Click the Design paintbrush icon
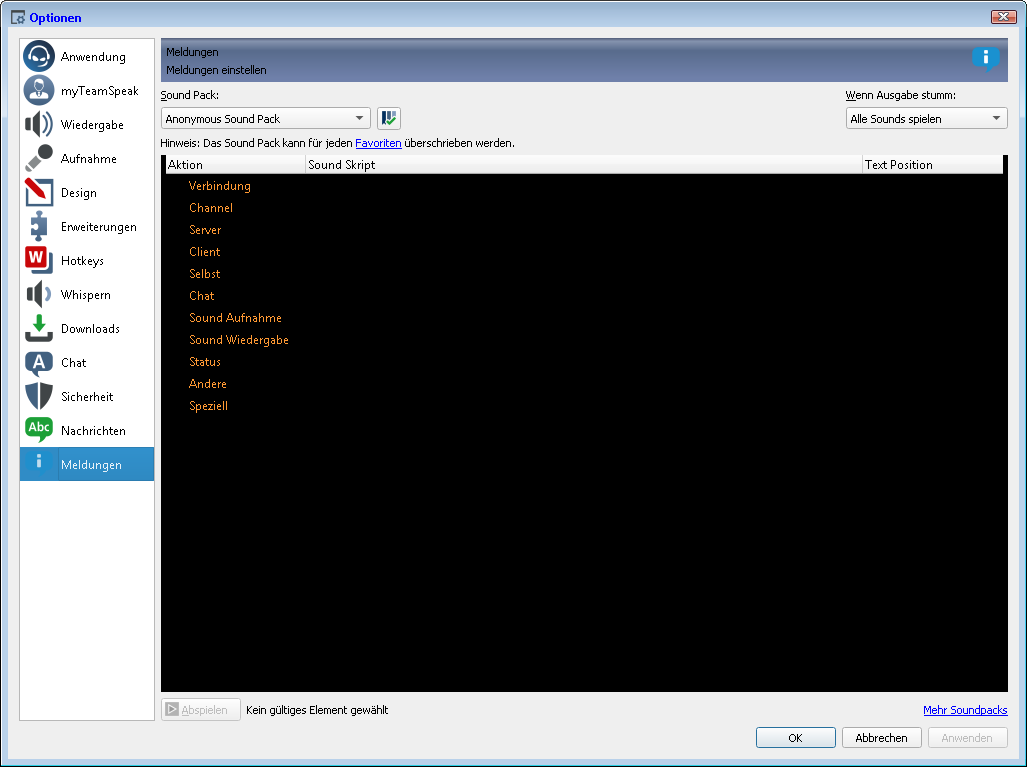 click(x=39, y=193)
